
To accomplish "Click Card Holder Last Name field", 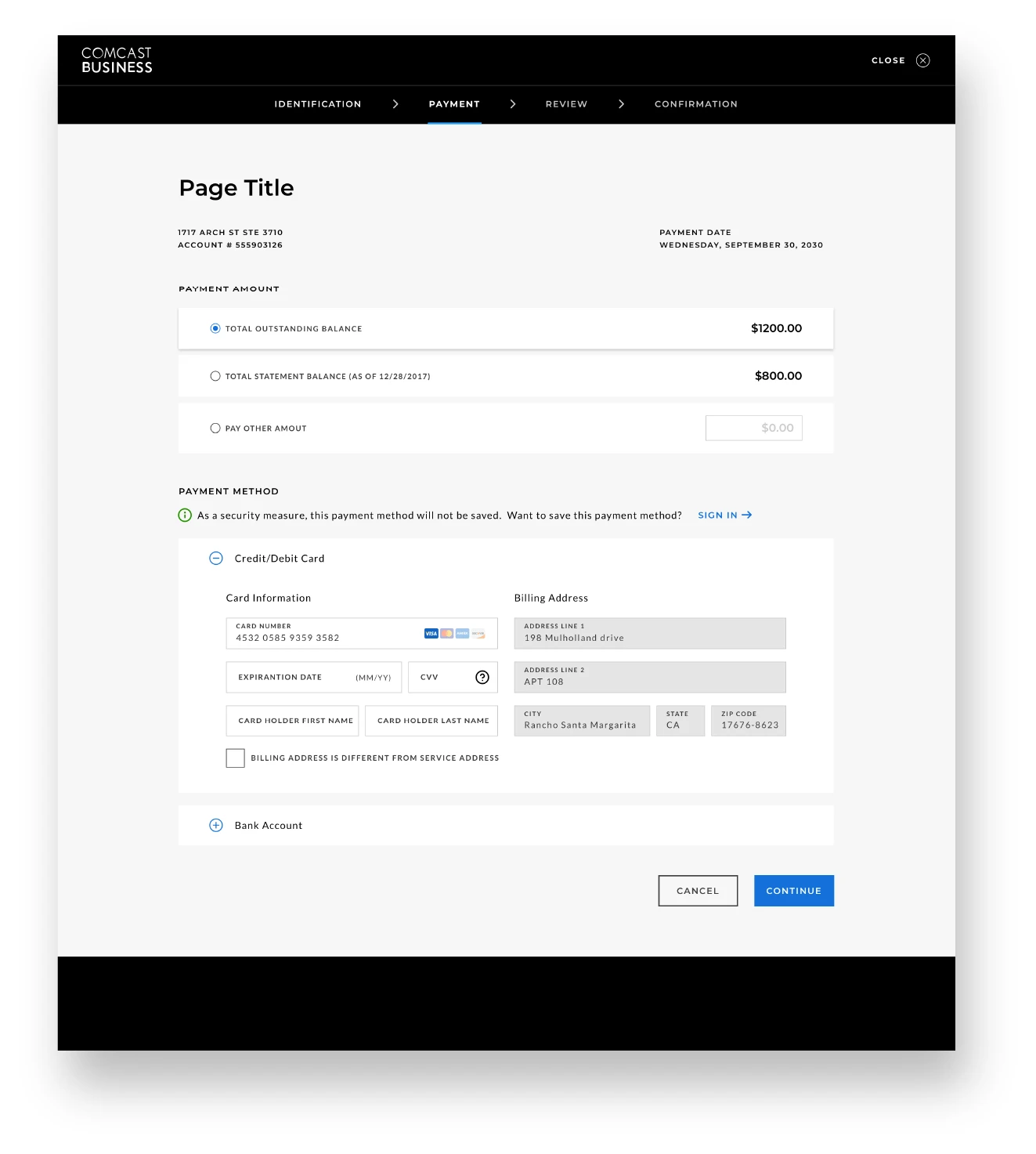I will point(431,721).
